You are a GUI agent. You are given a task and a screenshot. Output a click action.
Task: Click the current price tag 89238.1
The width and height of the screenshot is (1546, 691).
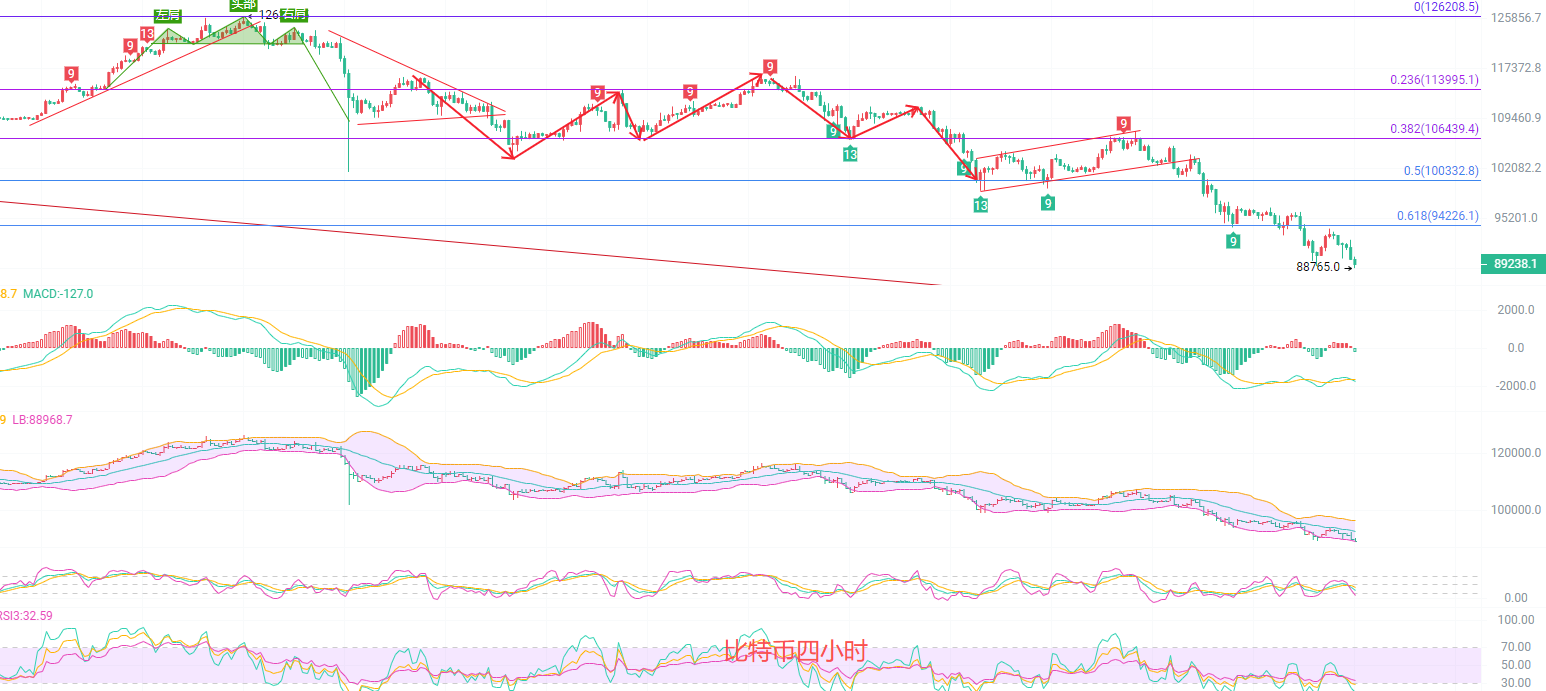point(1513,264)
